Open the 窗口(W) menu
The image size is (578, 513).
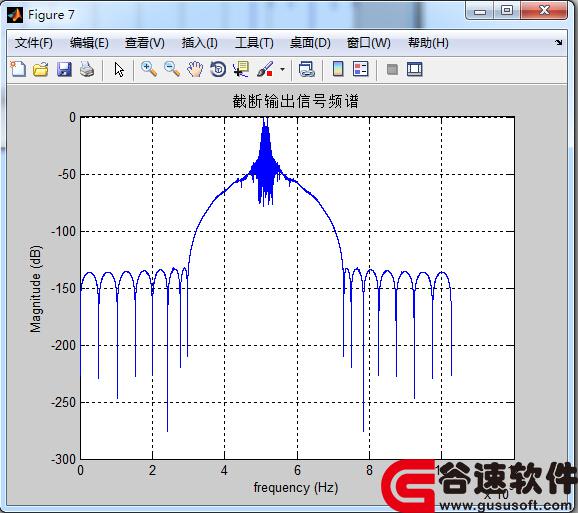click(x=369, y=43)
